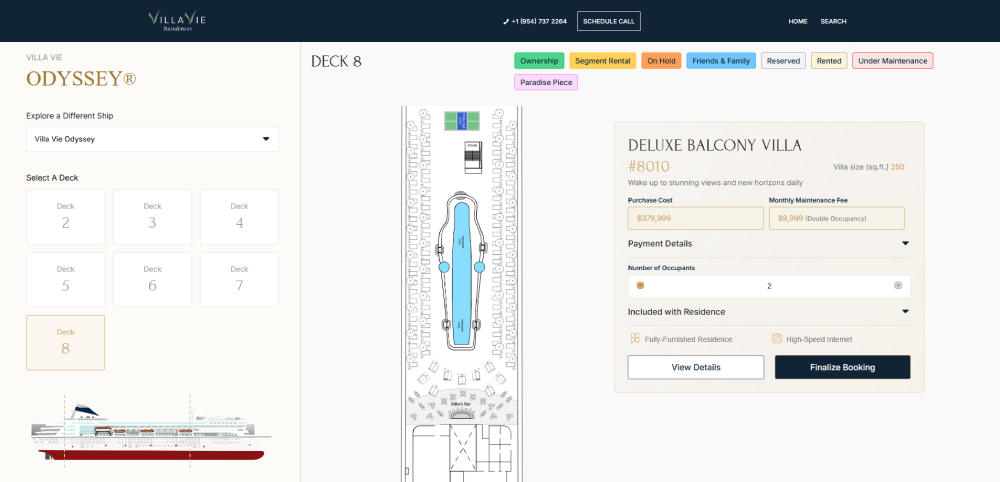
Task: Click the Reserved legend tag
Action: (783, 61)
